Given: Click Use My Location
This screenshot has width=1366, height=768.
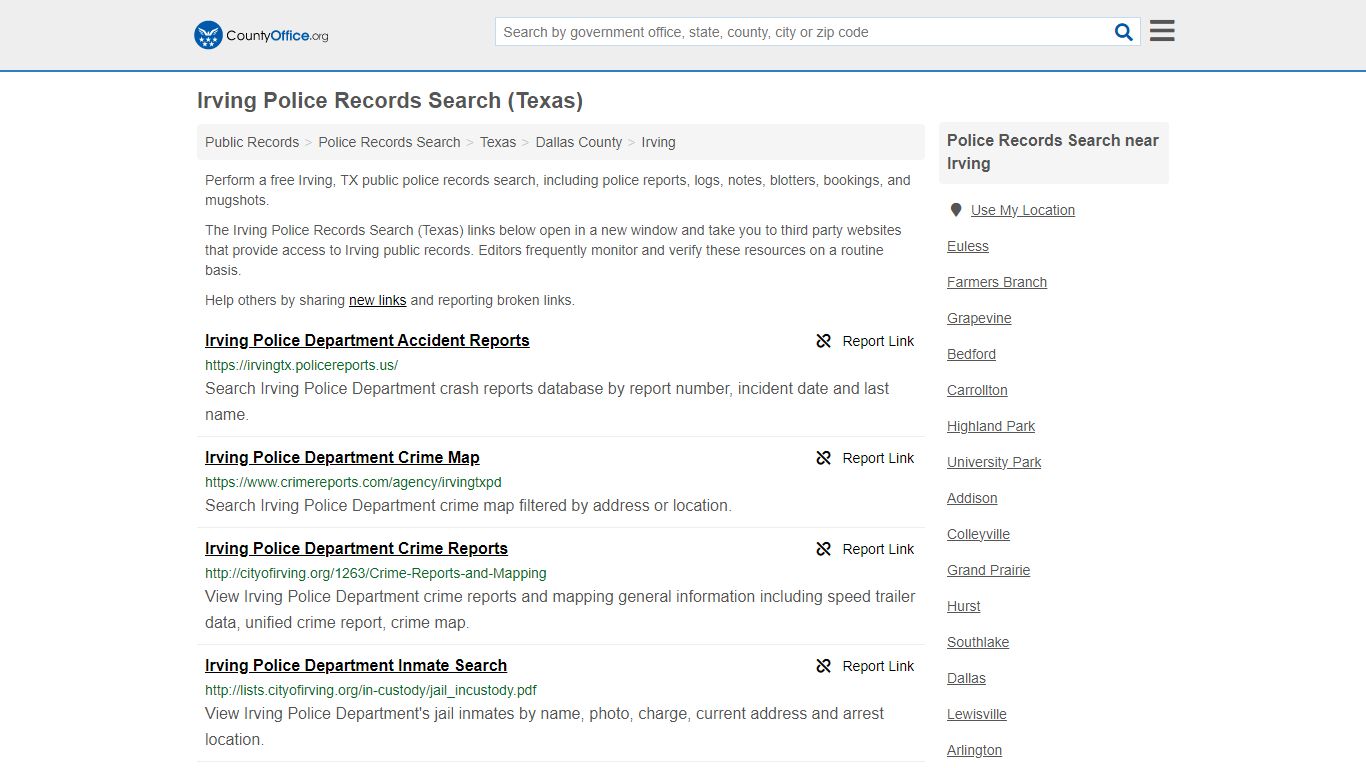Looking at the screenshot, I should (1023, 210).
